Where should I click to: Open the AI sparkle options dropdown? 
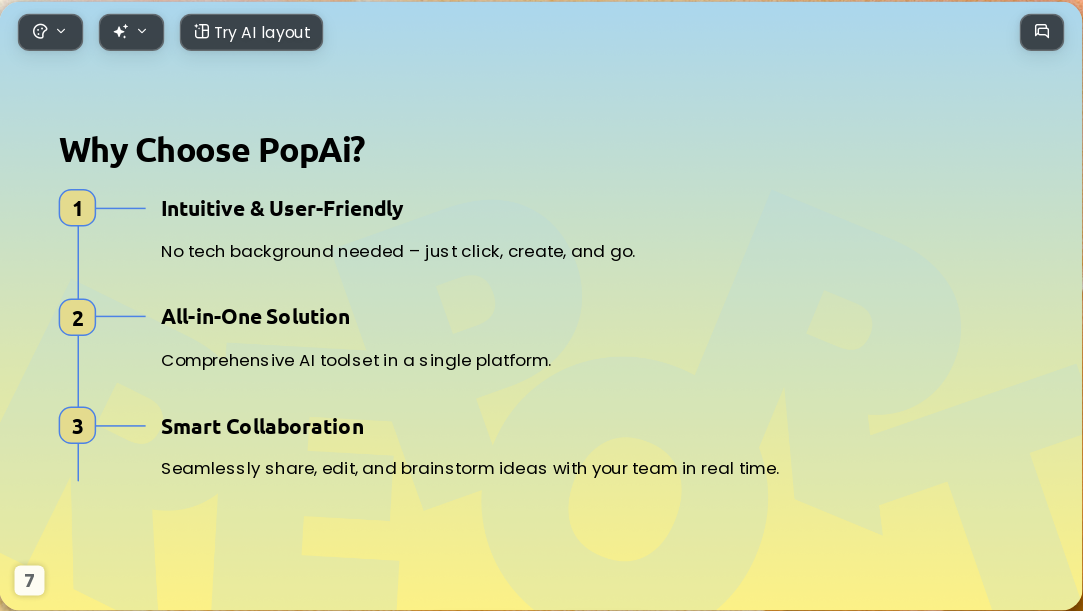click(131, 32)
